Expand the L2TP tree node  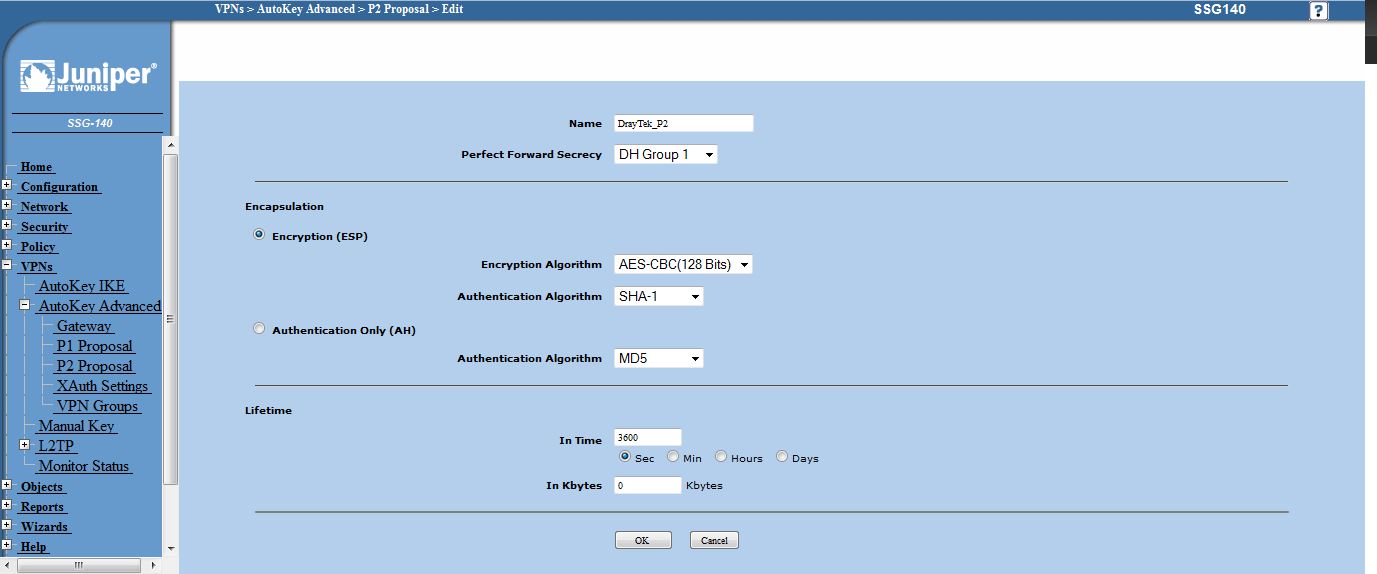click(x=26, y=446)
